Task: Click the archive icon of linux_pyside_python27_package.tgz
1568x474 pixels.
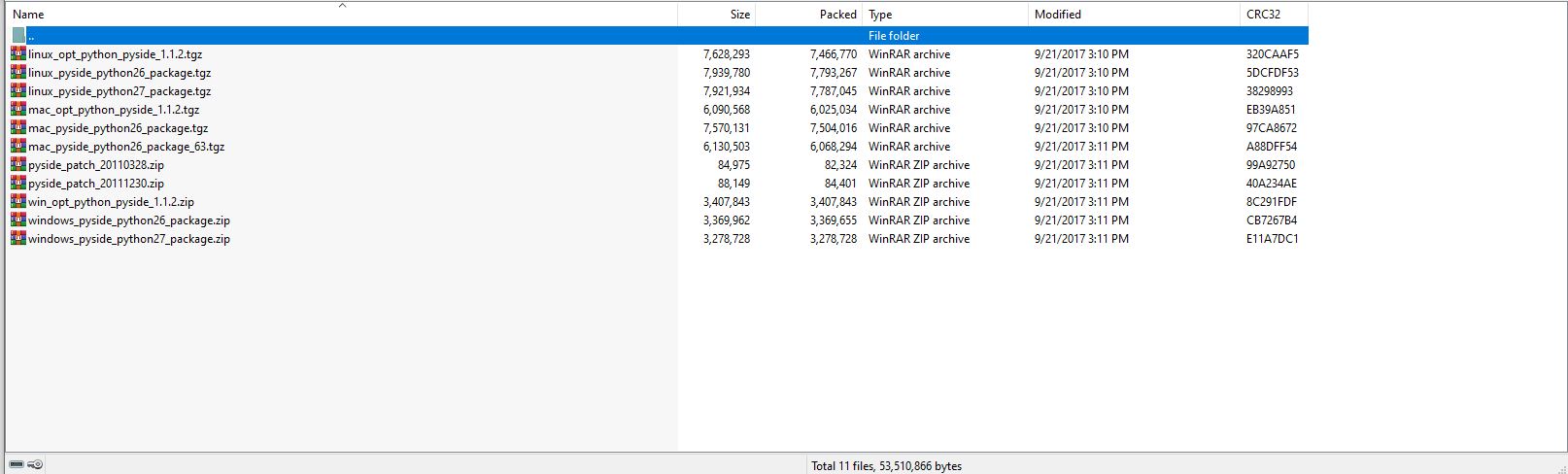Action: click(18, 91)
